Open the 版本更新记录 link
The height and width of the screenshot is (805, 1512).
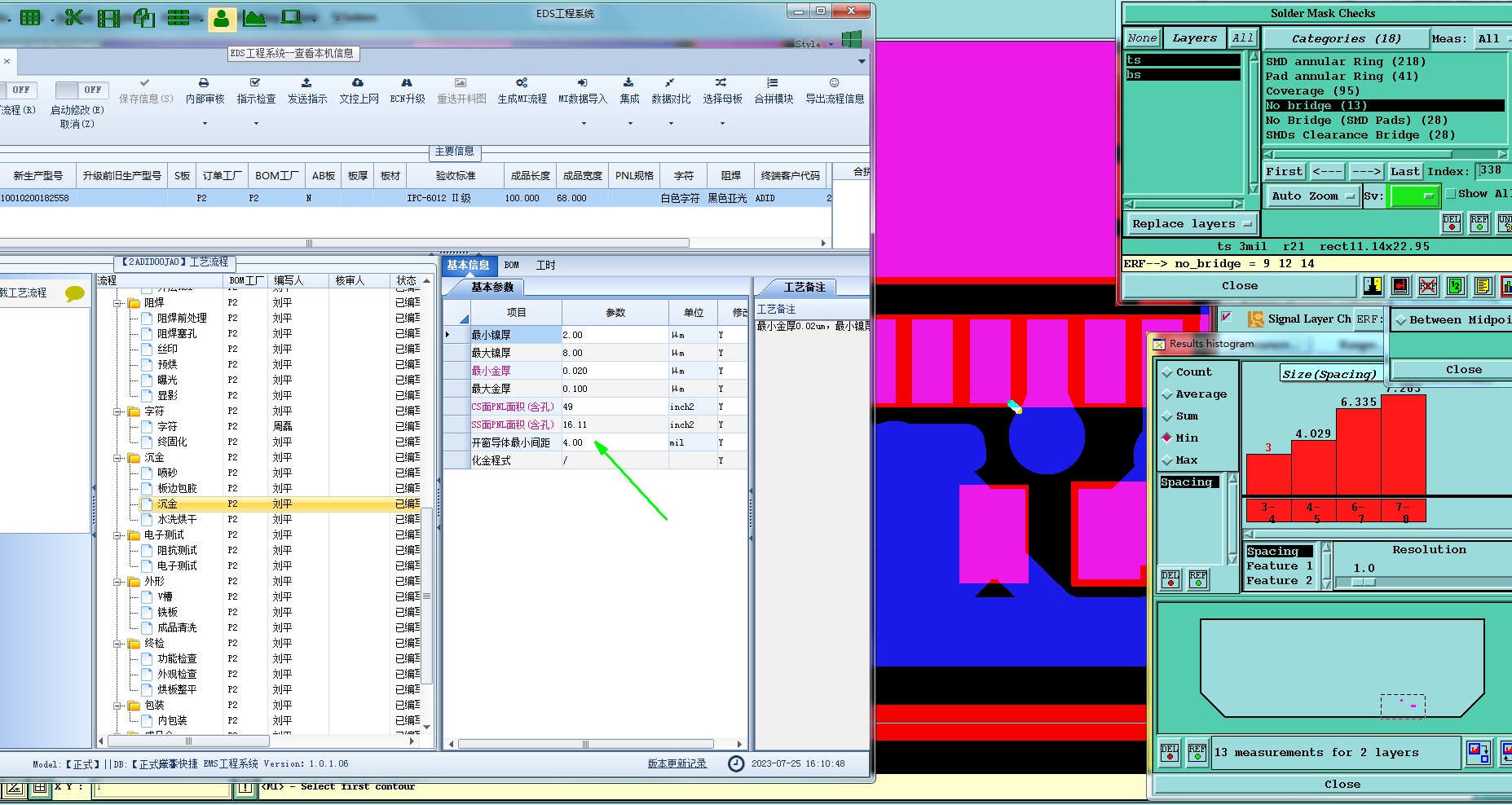coord(677,764)
